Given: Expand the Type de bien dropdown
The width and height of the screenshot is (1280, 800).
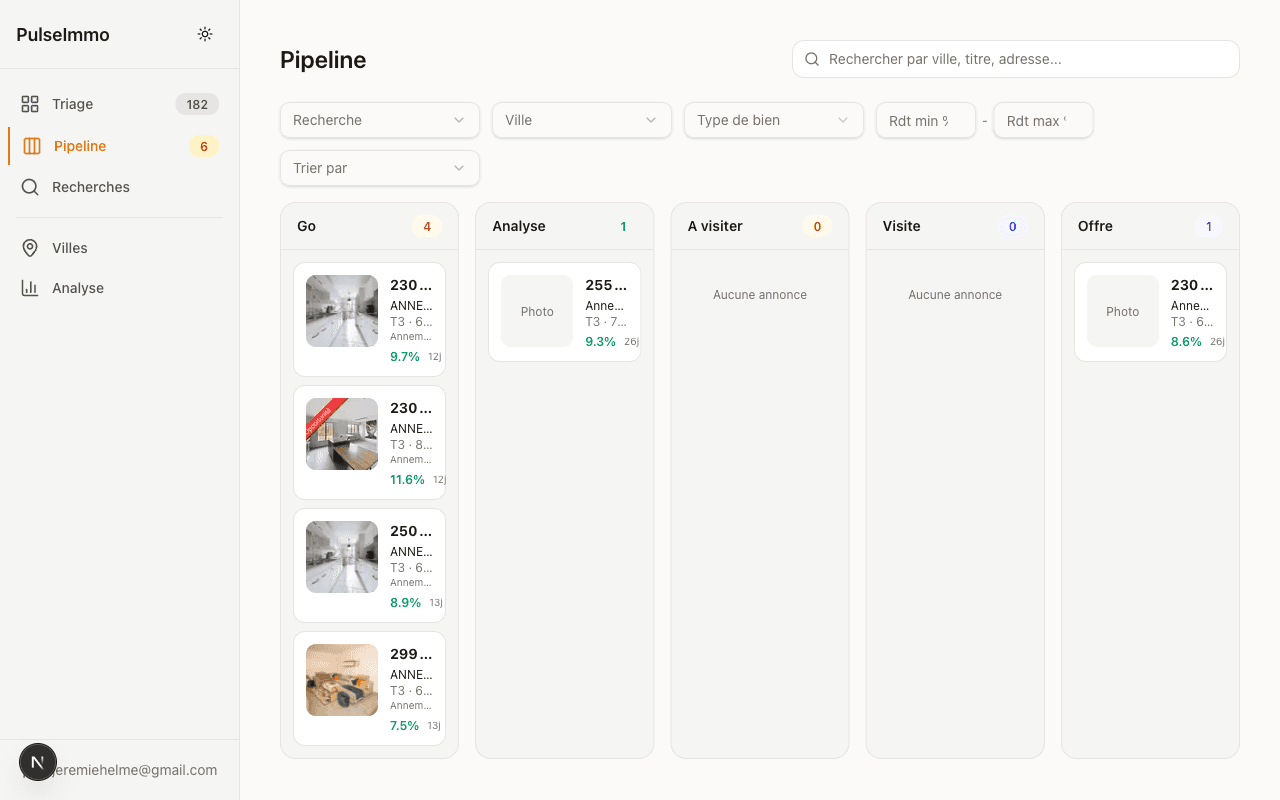Looking at the screenshot, I should (x=773, y=119).
